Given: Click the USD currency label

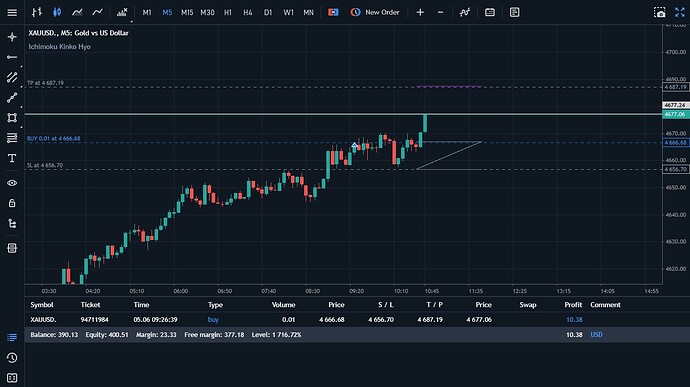Looking at the screenshot, I should [596, 335].
